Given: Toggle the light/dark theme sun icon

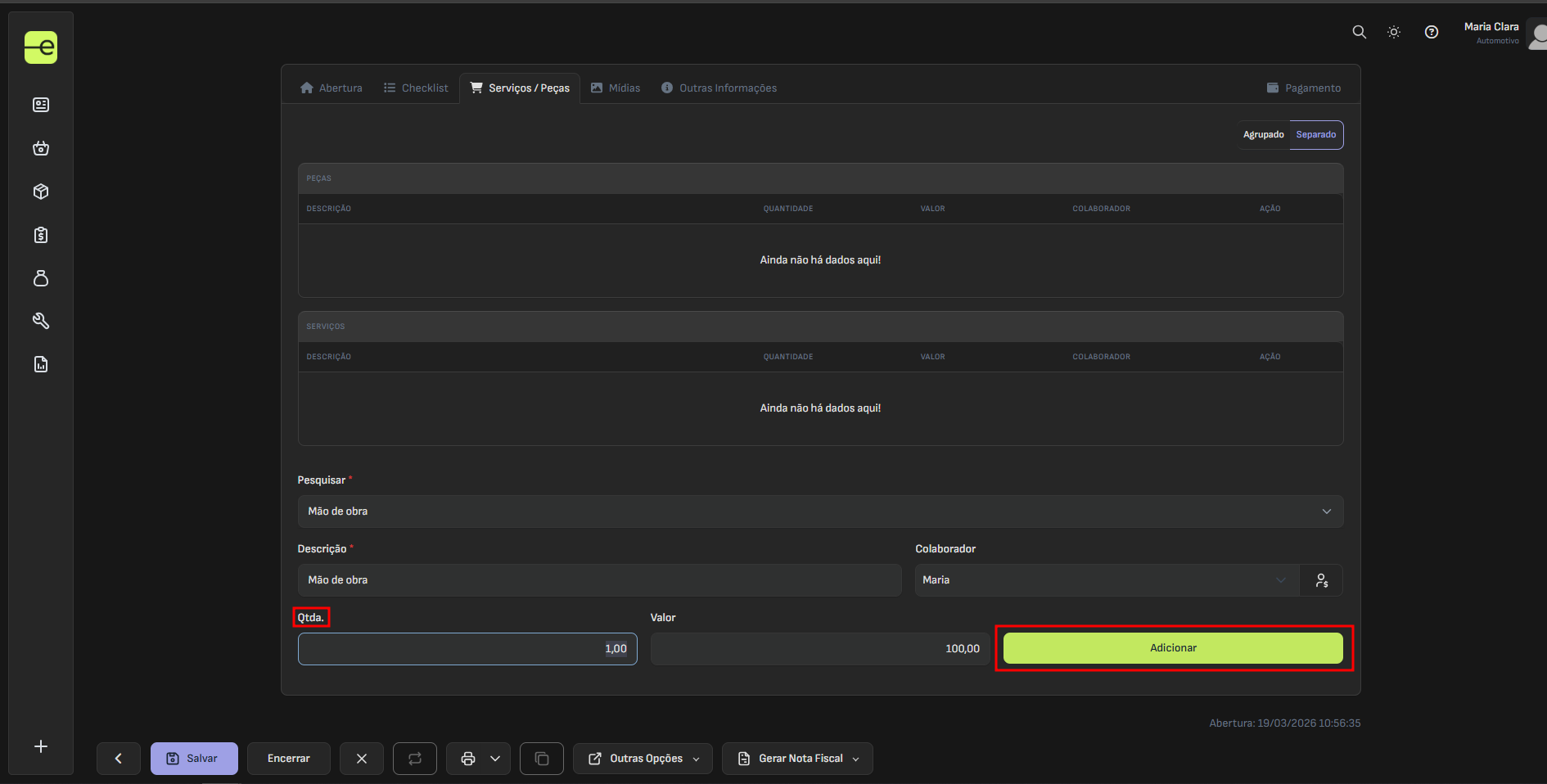Looking at the screenshot, I should coord(1394,32).
